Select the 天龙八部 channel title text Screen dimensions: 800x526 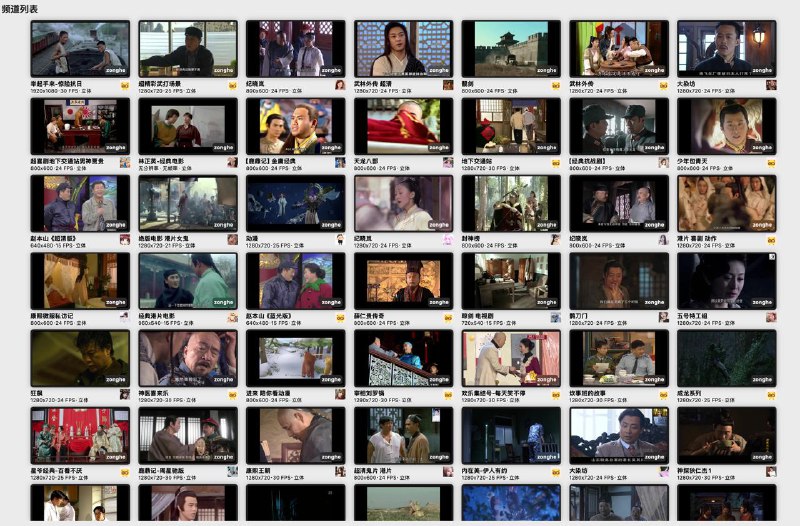tap(366, 161)
